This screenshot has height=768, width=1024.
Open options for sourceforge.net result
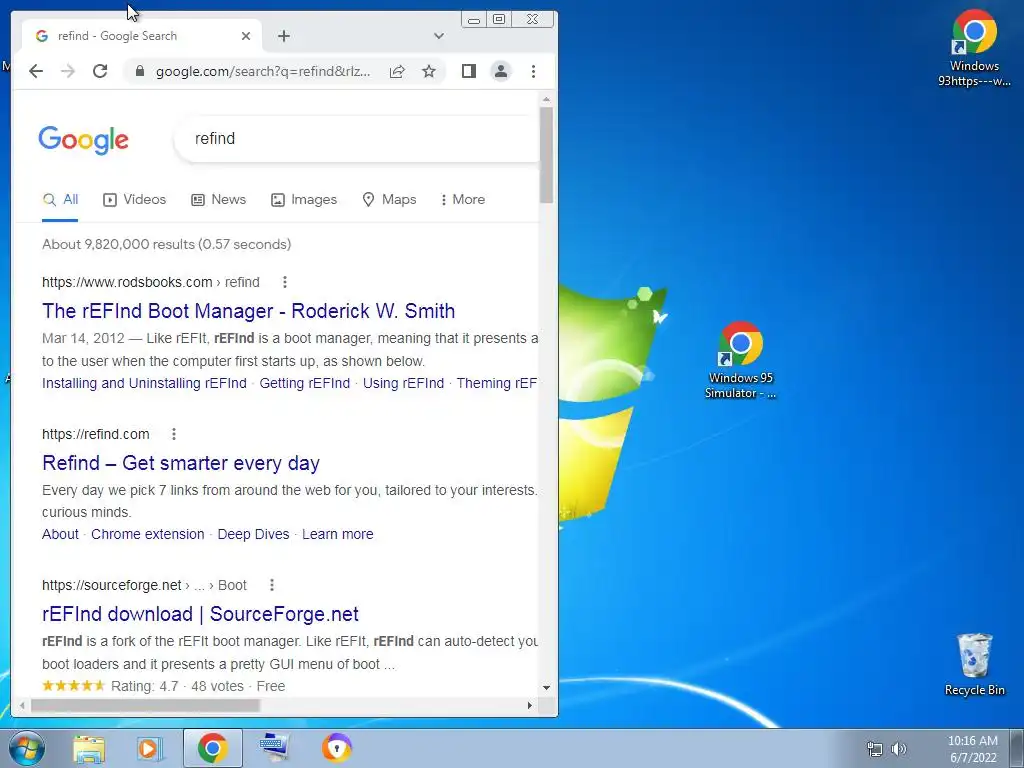272,585
